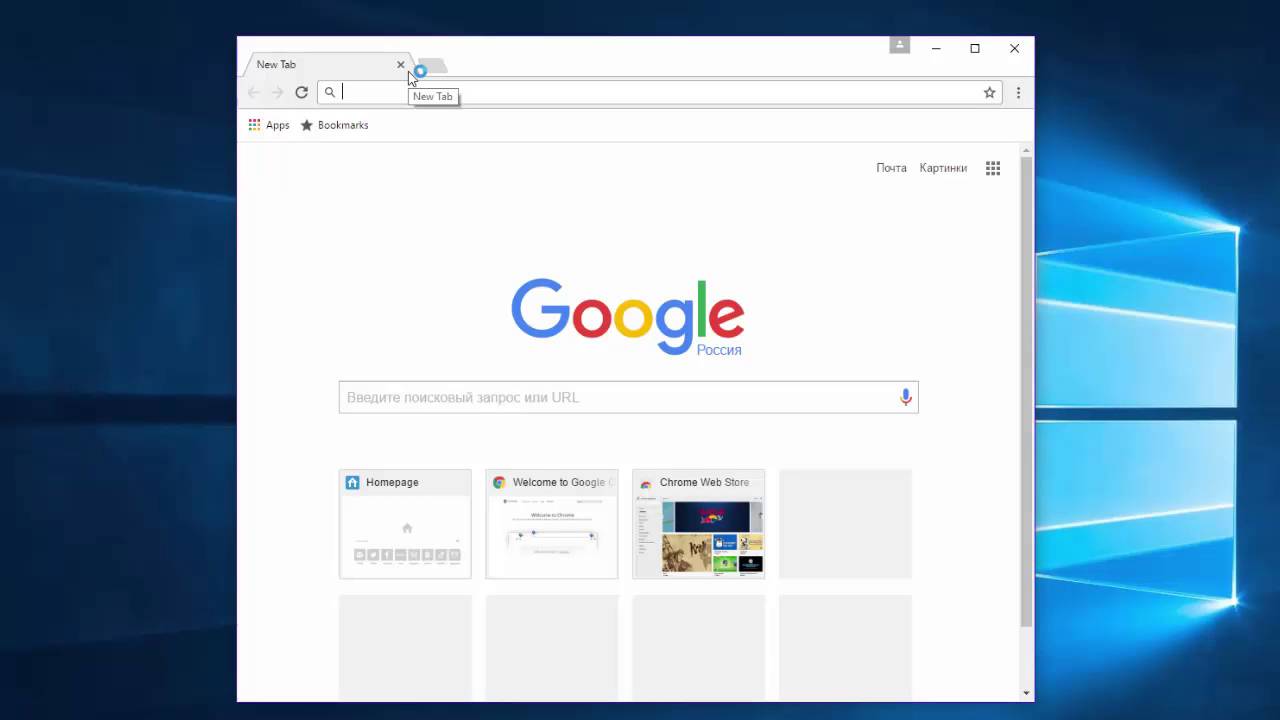The width and height of the screenshot is (1280, 720).
Task: Click the browser Forward arrow
Action: (277, 92)
